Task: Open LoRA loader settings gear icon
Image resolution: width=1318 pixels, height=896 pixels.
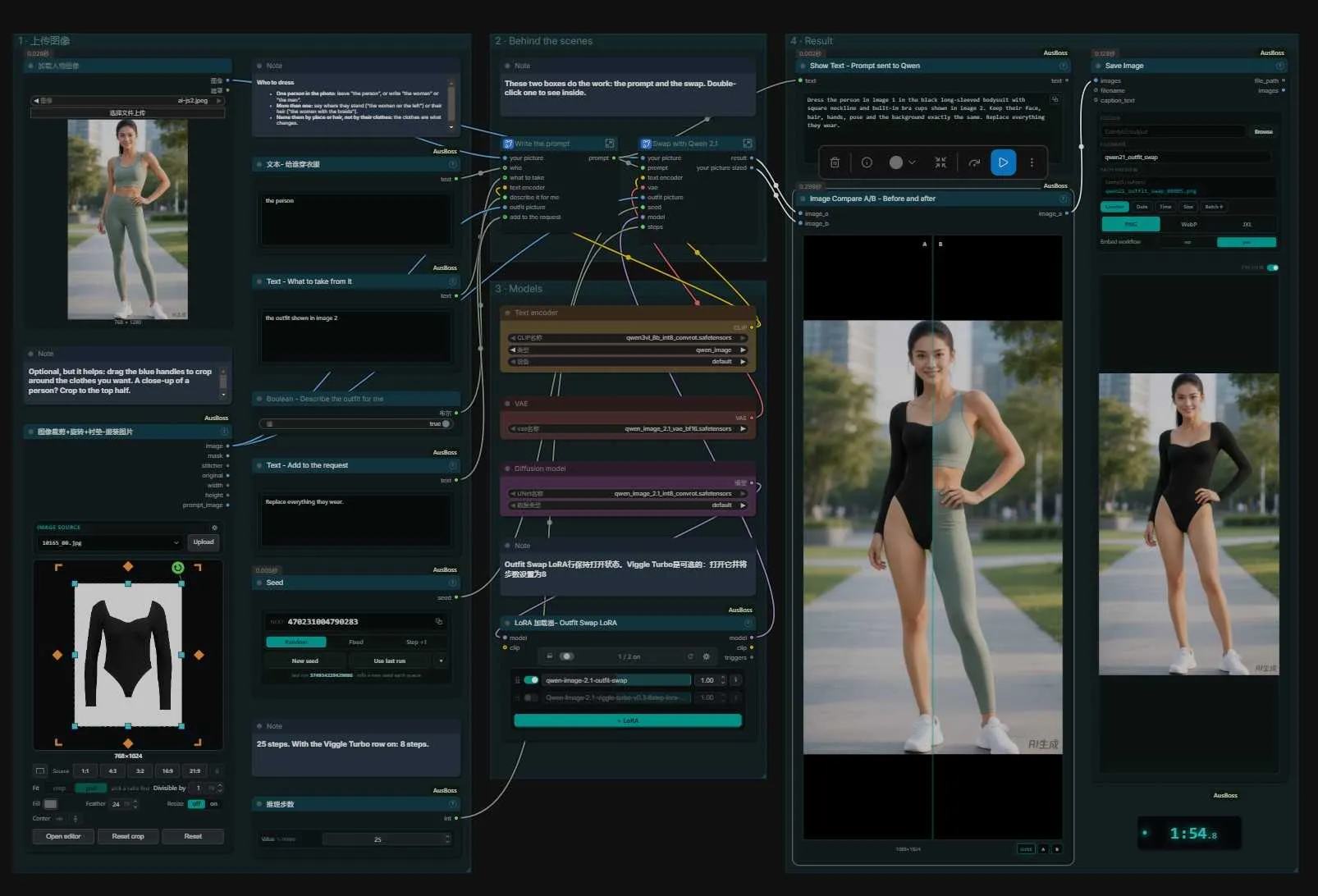Action: tap(706, 656)
